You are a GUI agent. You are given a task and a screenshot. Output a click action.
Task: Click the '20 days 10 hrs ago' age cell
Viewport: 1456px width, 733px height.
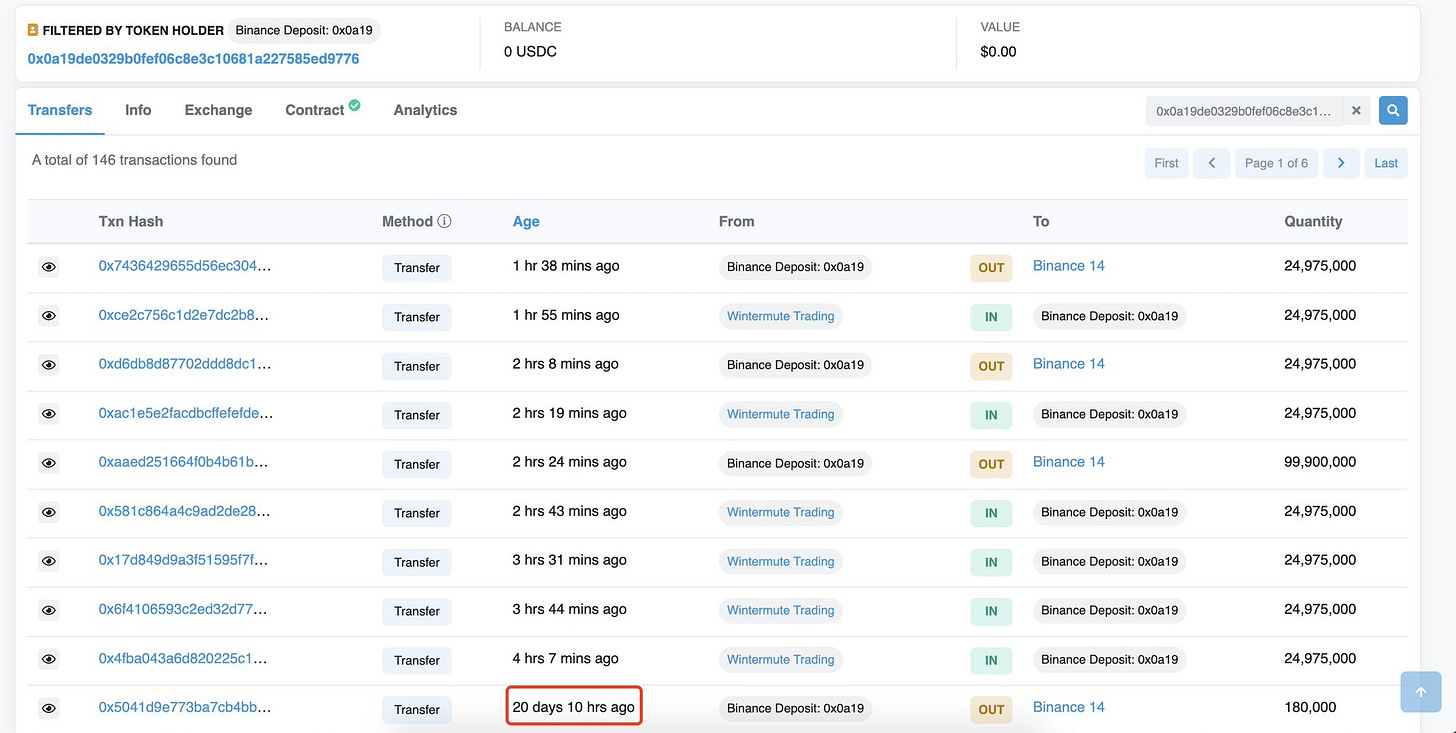[574, 707]
